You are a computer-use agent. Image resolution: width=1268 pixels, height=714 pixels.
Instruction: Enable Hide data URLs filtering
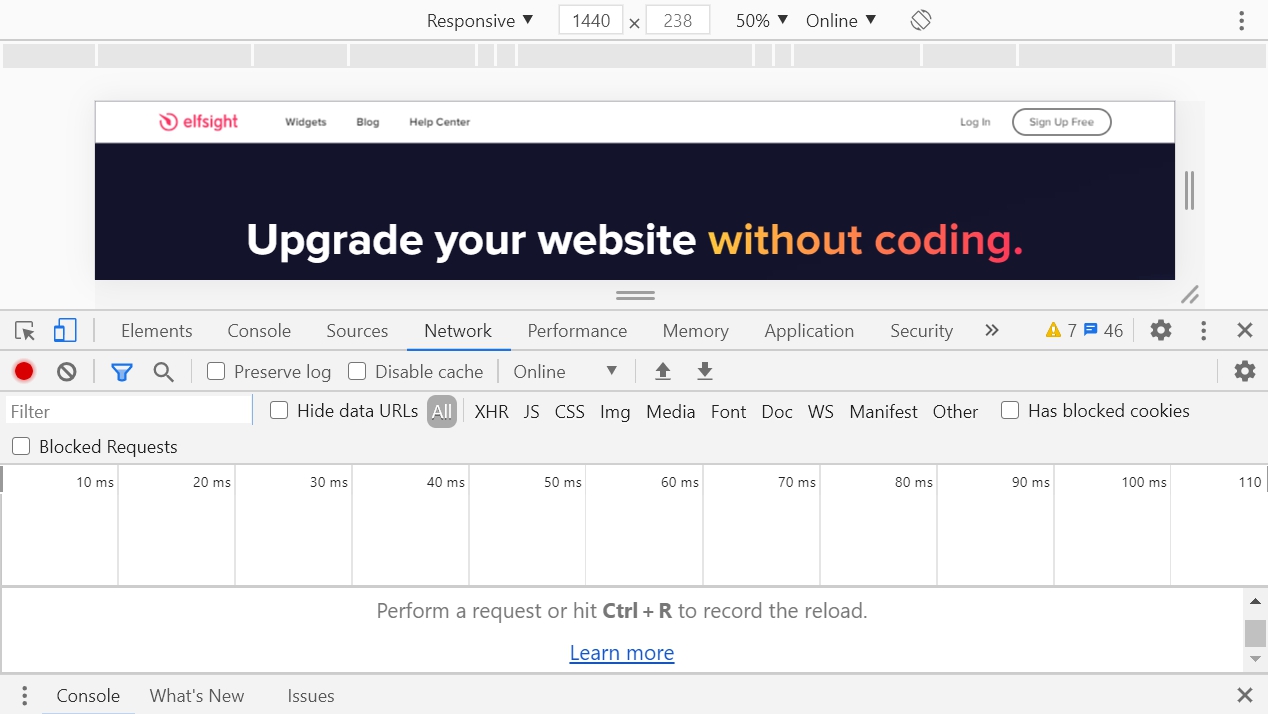pos(278,411)
